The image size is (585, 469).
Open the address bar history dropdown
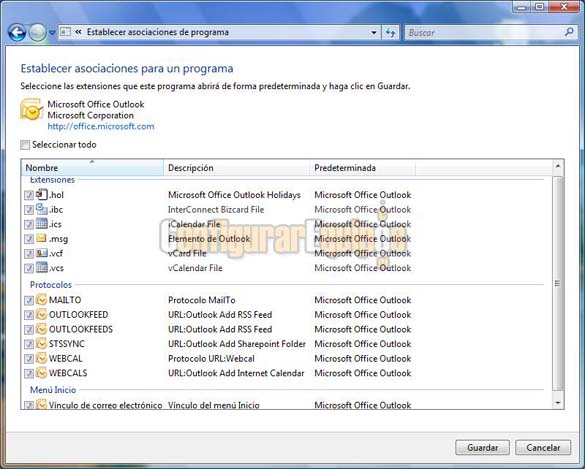374,32
